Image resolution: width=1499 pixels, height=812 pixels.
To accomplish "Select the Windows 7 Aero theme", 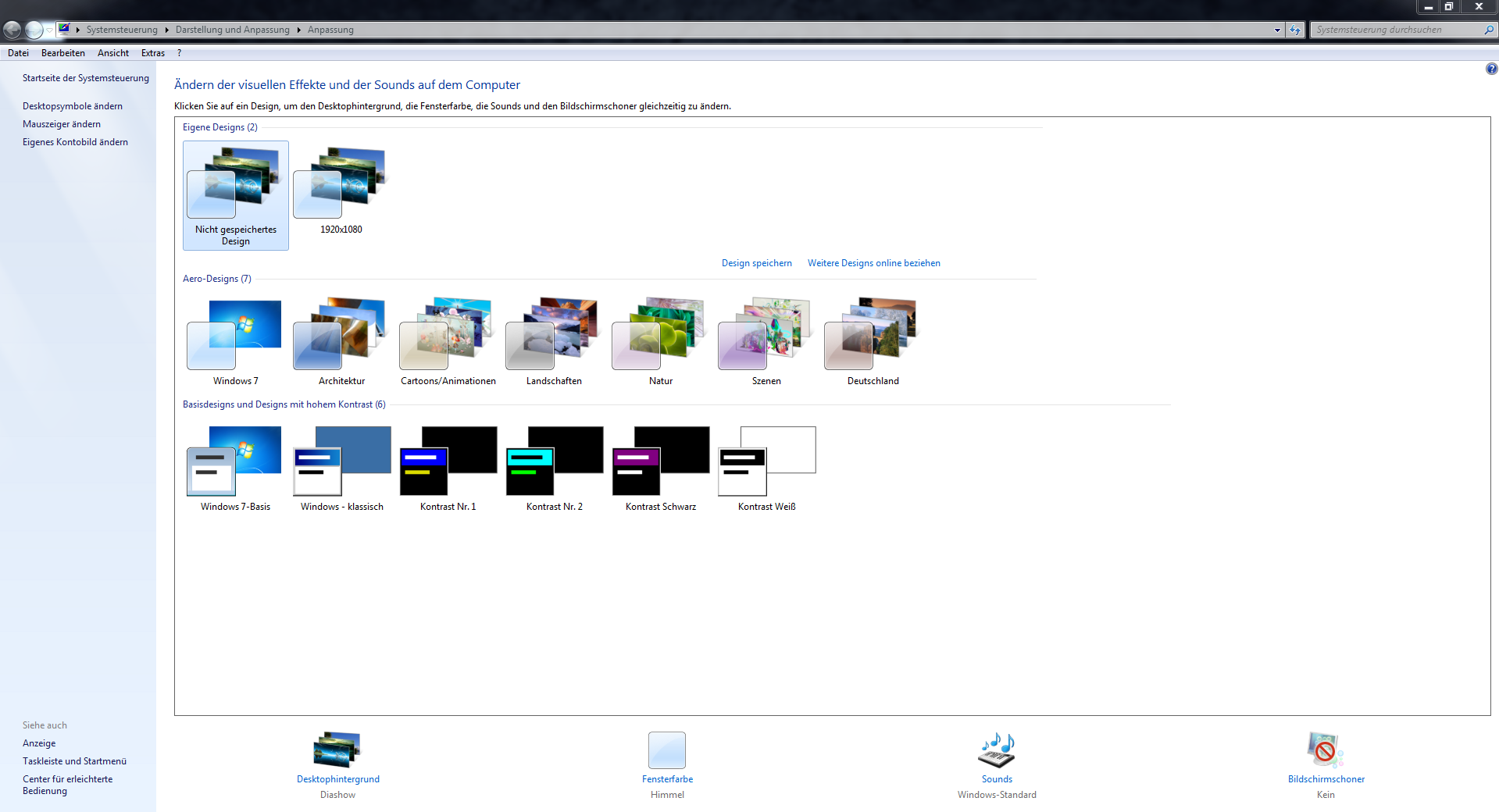I will (x=235, y=341).
